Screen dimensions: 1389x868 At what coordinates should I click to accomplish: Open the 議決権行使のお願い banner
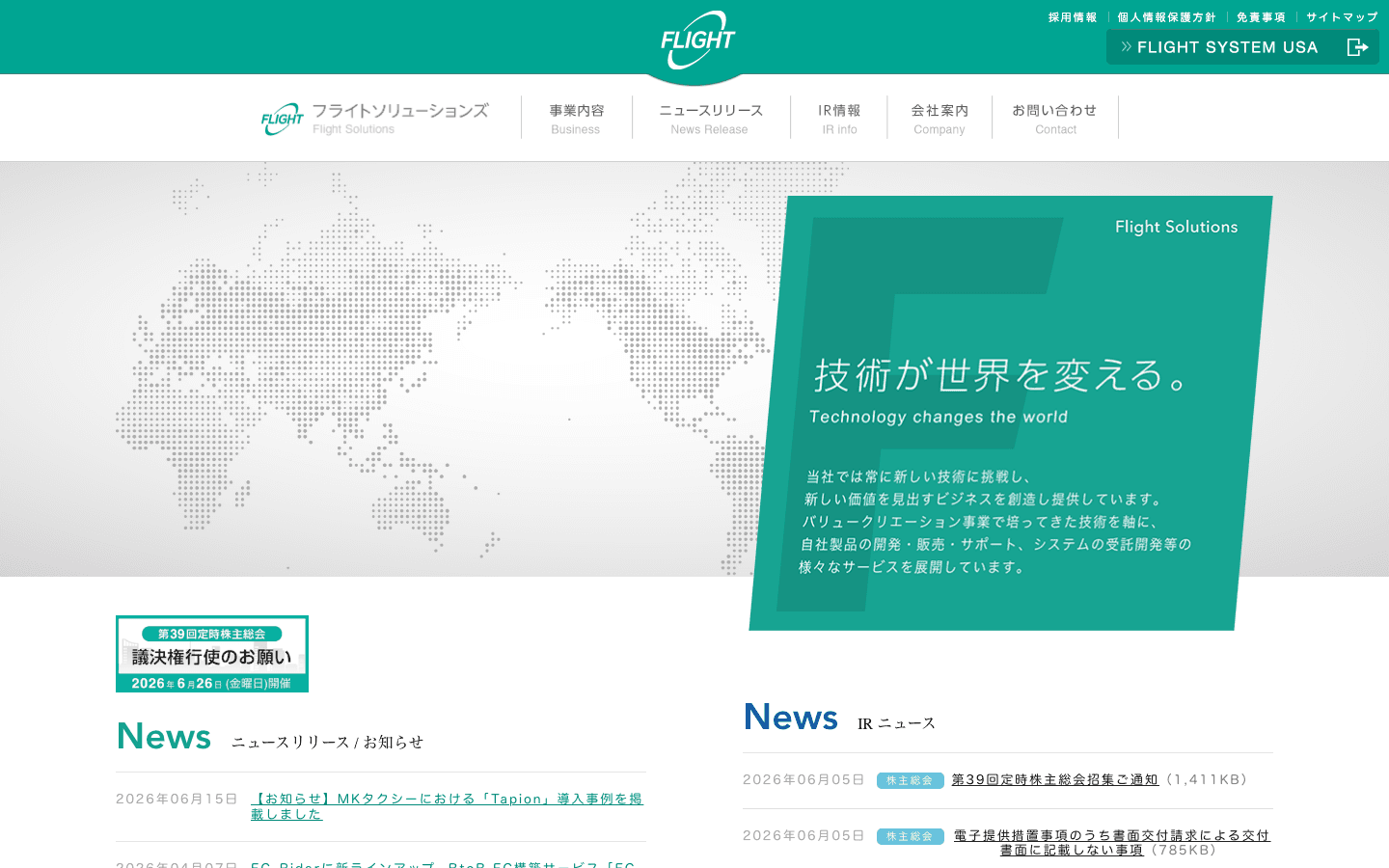tap(212, 654)
